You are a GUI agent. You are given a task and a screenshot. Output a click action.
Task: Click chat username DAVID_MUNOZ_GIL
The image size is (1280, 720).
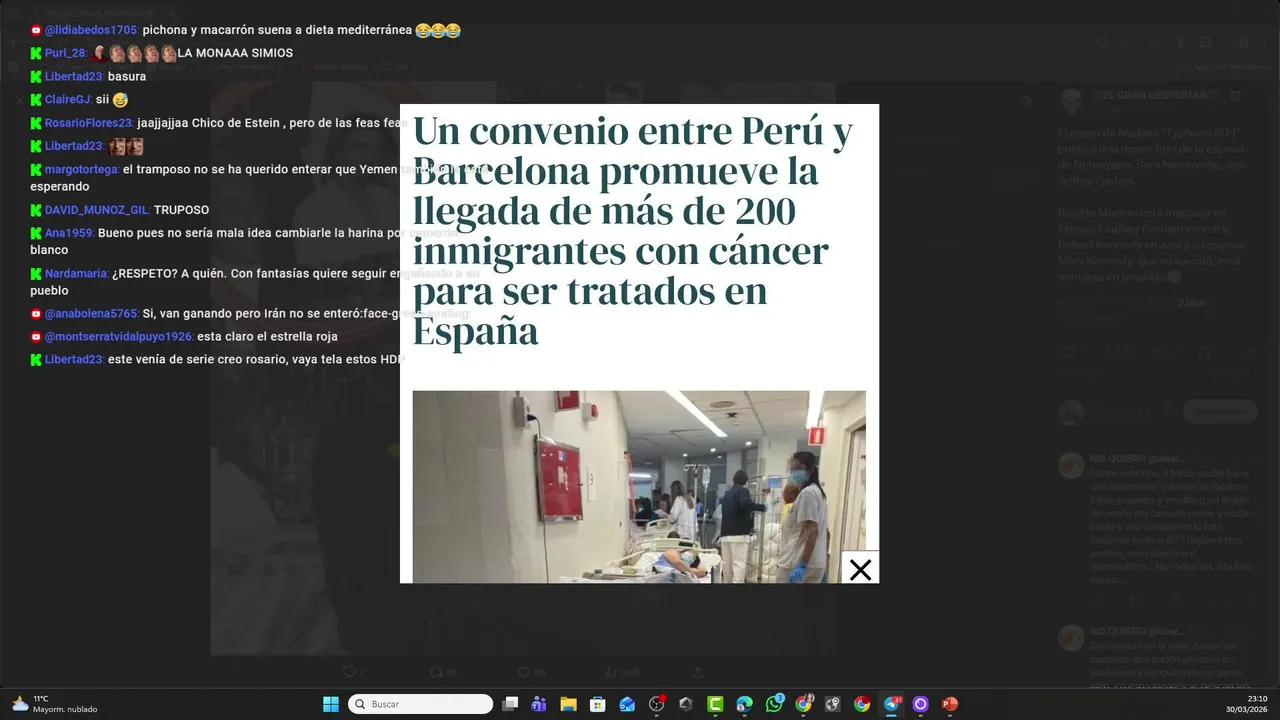pos(97,210)
